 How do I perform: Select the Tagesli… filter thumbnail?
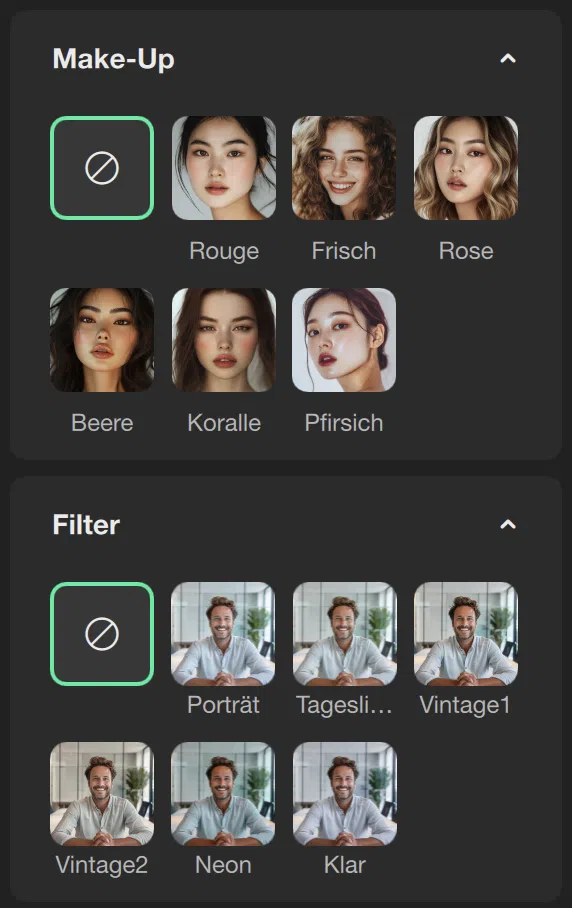point(344,634)
